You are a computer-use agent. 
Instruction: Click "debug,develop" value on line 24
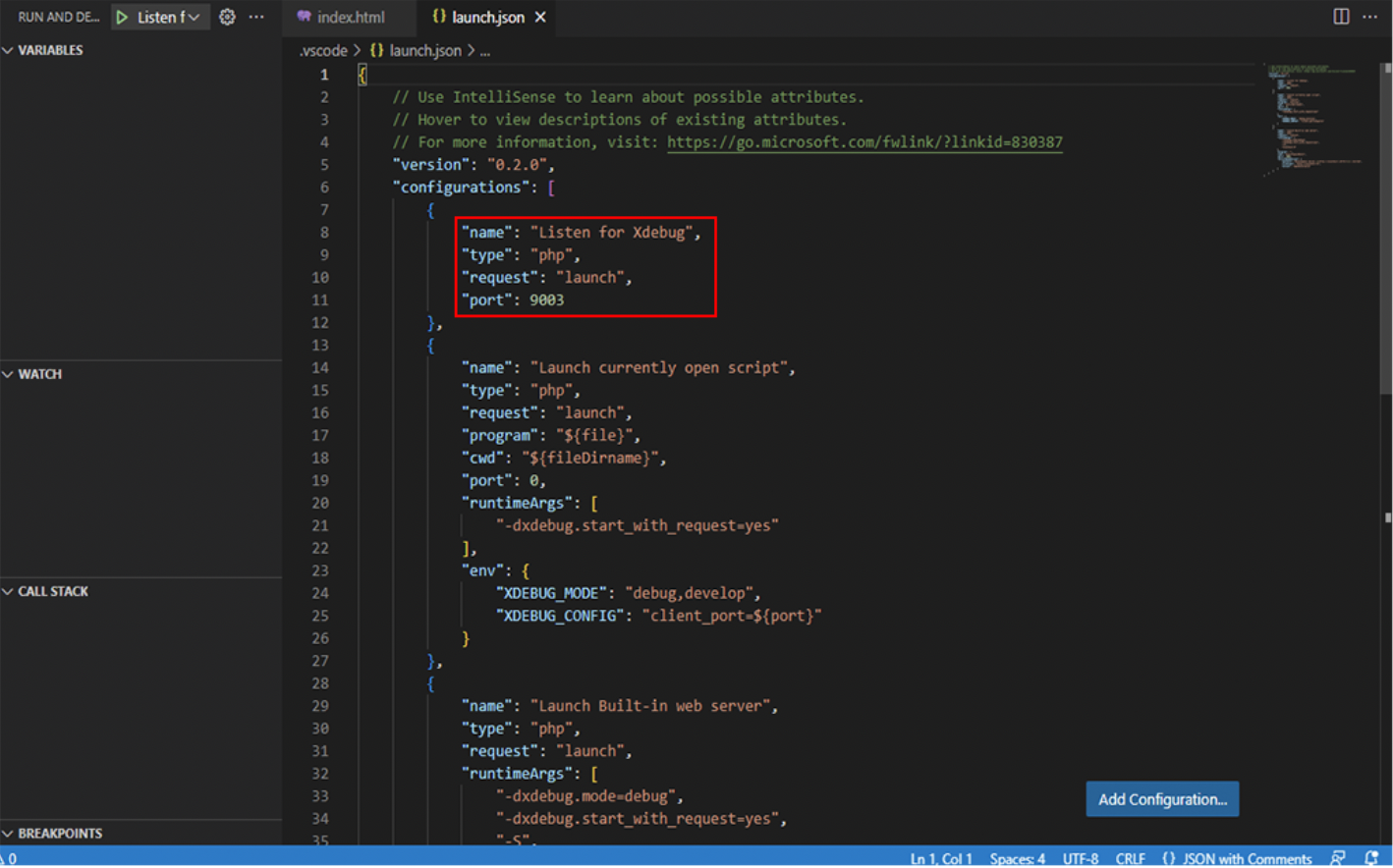click(689, 594)
